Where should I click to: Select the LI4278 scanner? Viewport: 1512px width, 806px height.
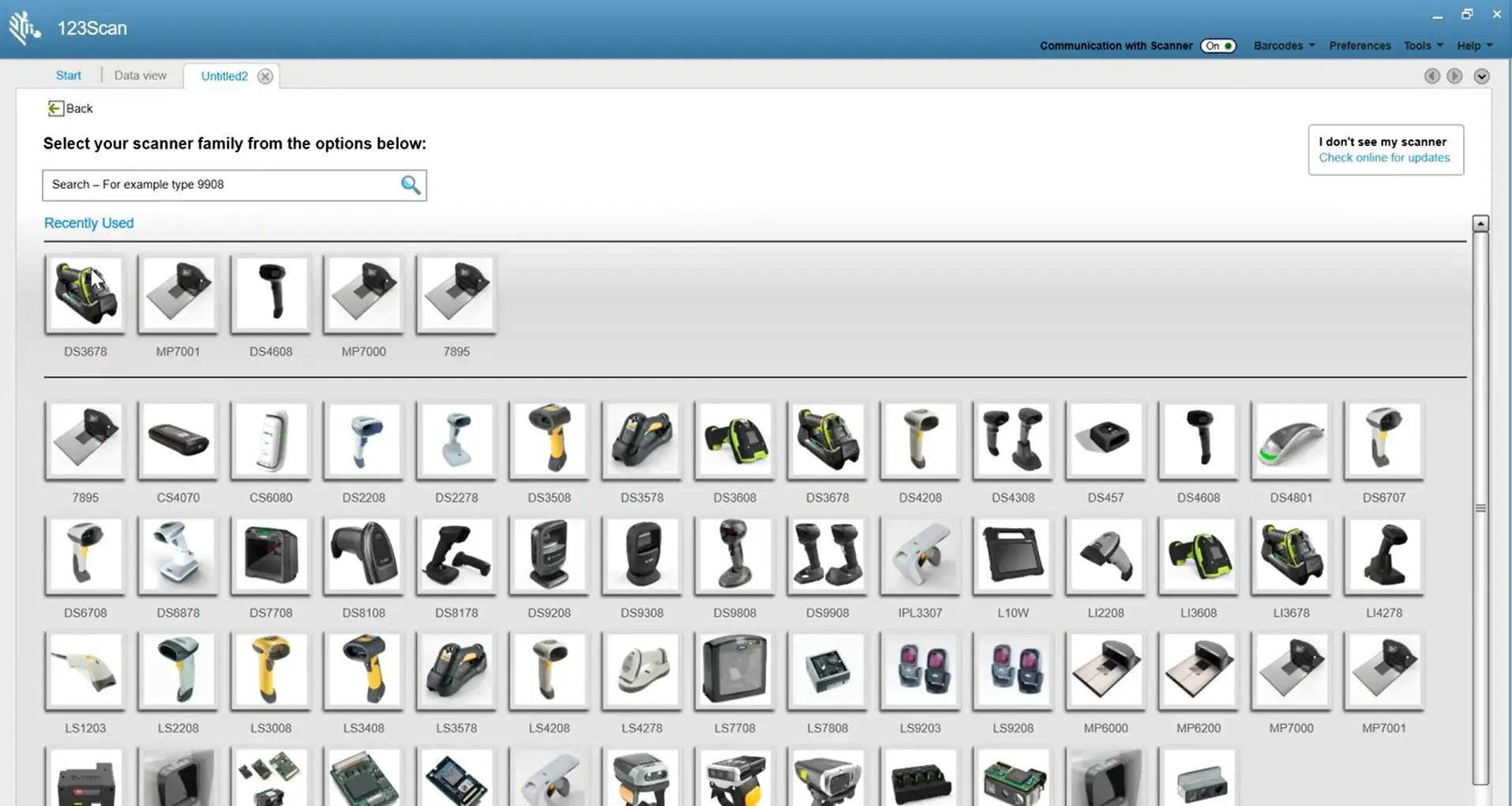(x=1384, y=556)
